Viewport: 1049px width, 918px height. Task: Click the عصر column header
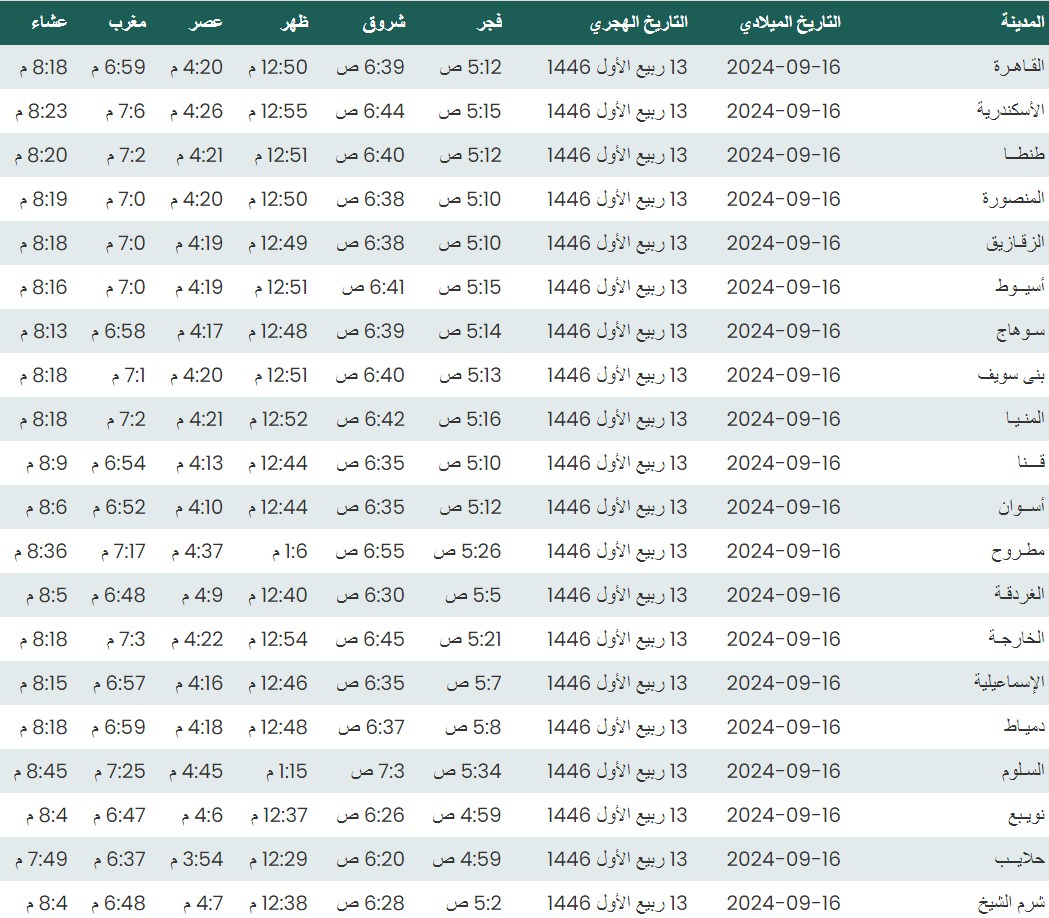click(208, 22)
